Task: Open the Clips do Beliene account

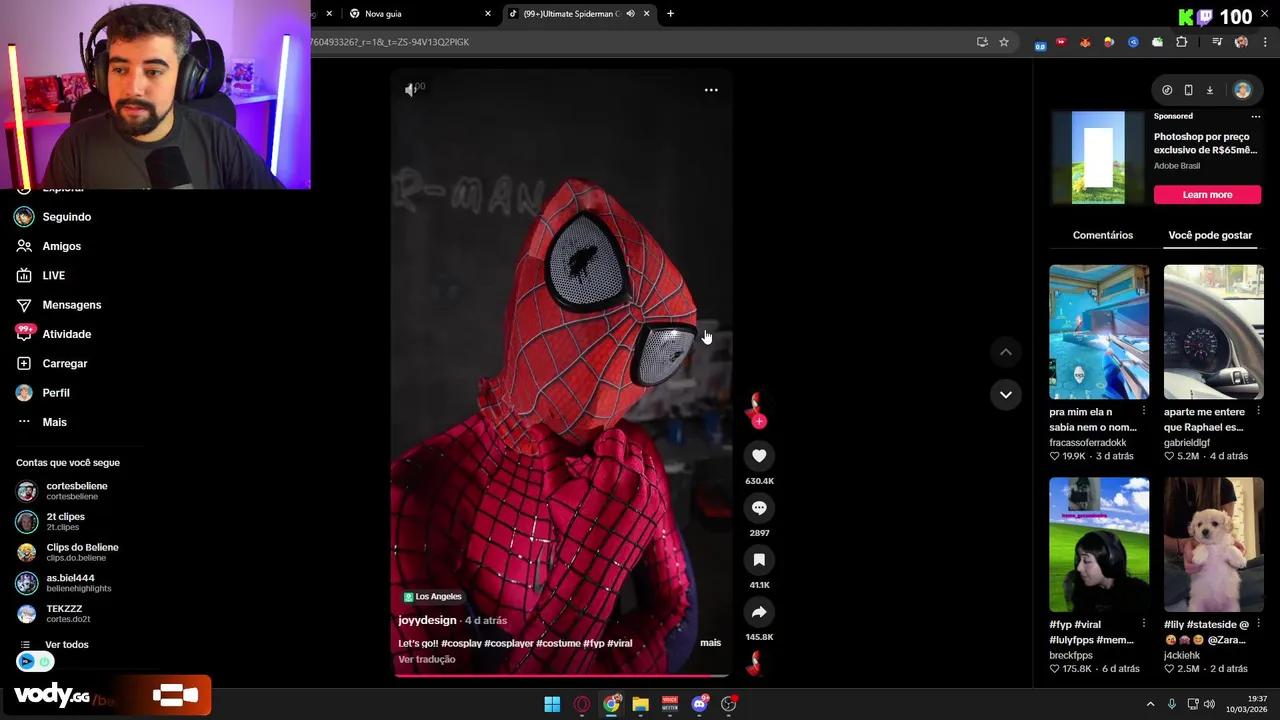Action: pos(68,552)
